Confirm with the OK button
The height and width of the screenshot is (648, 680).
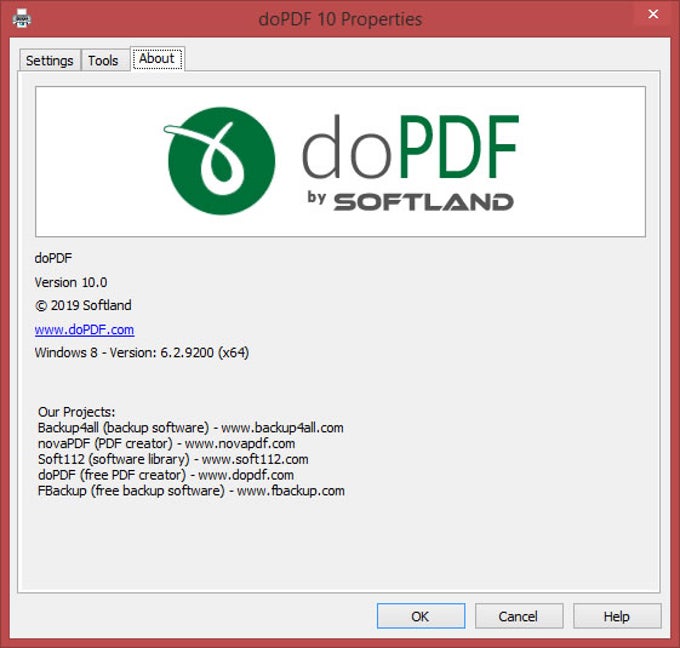pyautogui.click(x=421, y=616)
